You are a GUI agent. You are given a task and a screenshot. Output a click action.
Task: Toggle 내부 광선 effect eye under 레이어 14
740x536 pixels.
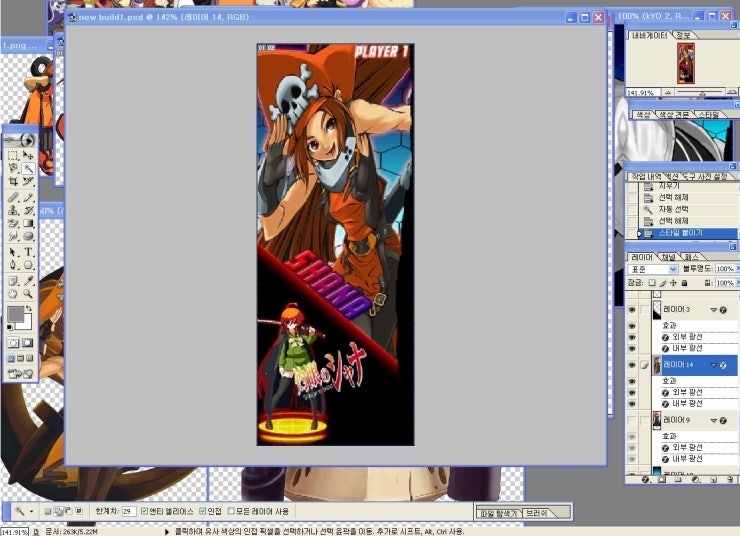pos(632,404)
